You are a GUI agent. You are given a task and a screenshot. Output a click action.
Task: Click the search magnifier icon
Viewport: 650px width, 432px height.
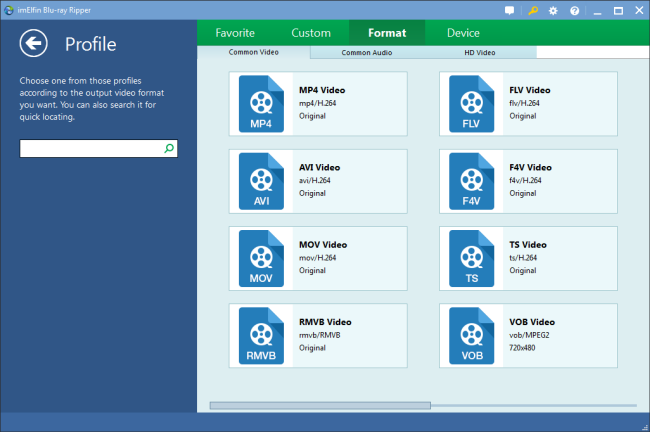coord(169,148)
